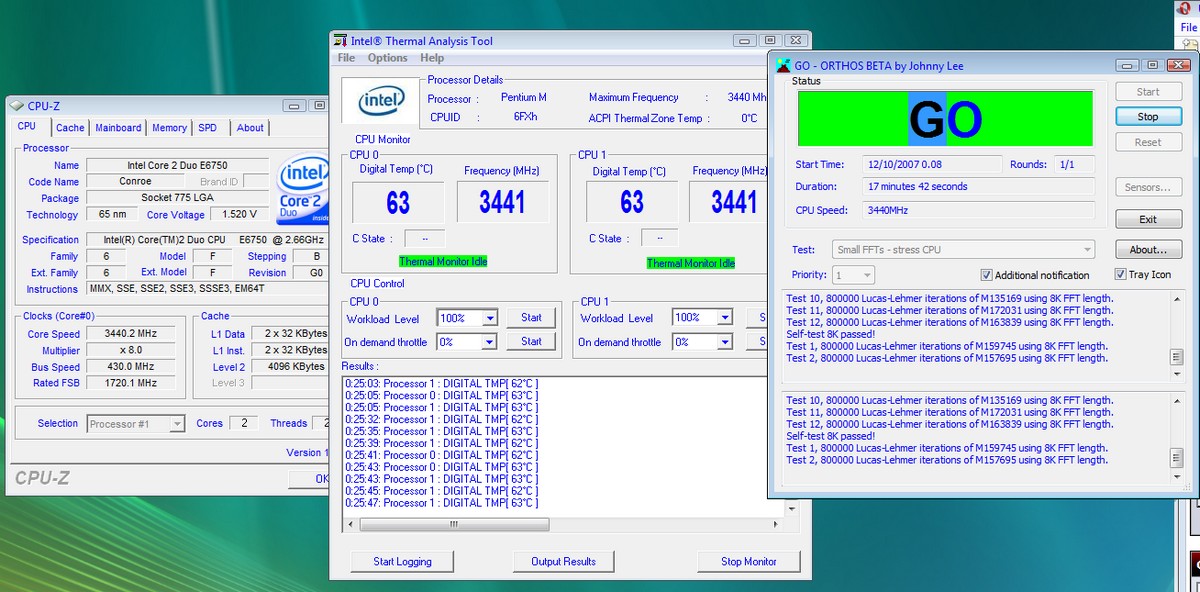This screenshot has width=1200, height=592.
Task: Click the Reset button in ORTHOS
Action: [x=1148, y=142]
